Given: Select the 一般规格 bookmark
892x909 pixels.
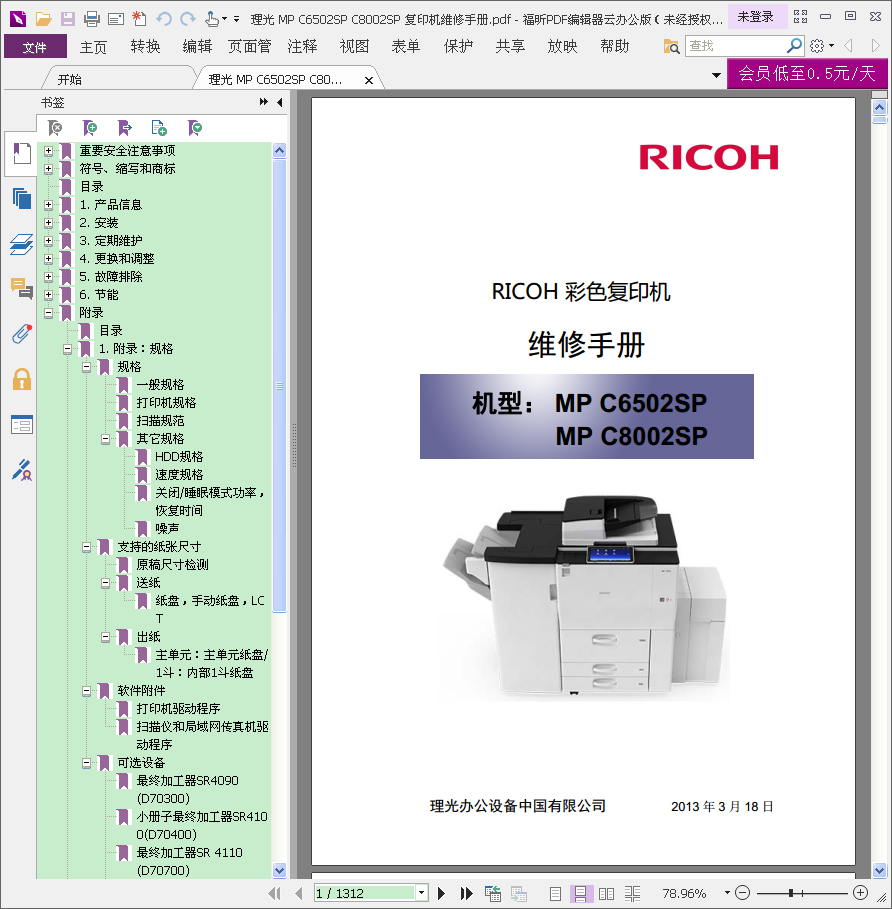Looking at the screenshot, I should (161, 385).
